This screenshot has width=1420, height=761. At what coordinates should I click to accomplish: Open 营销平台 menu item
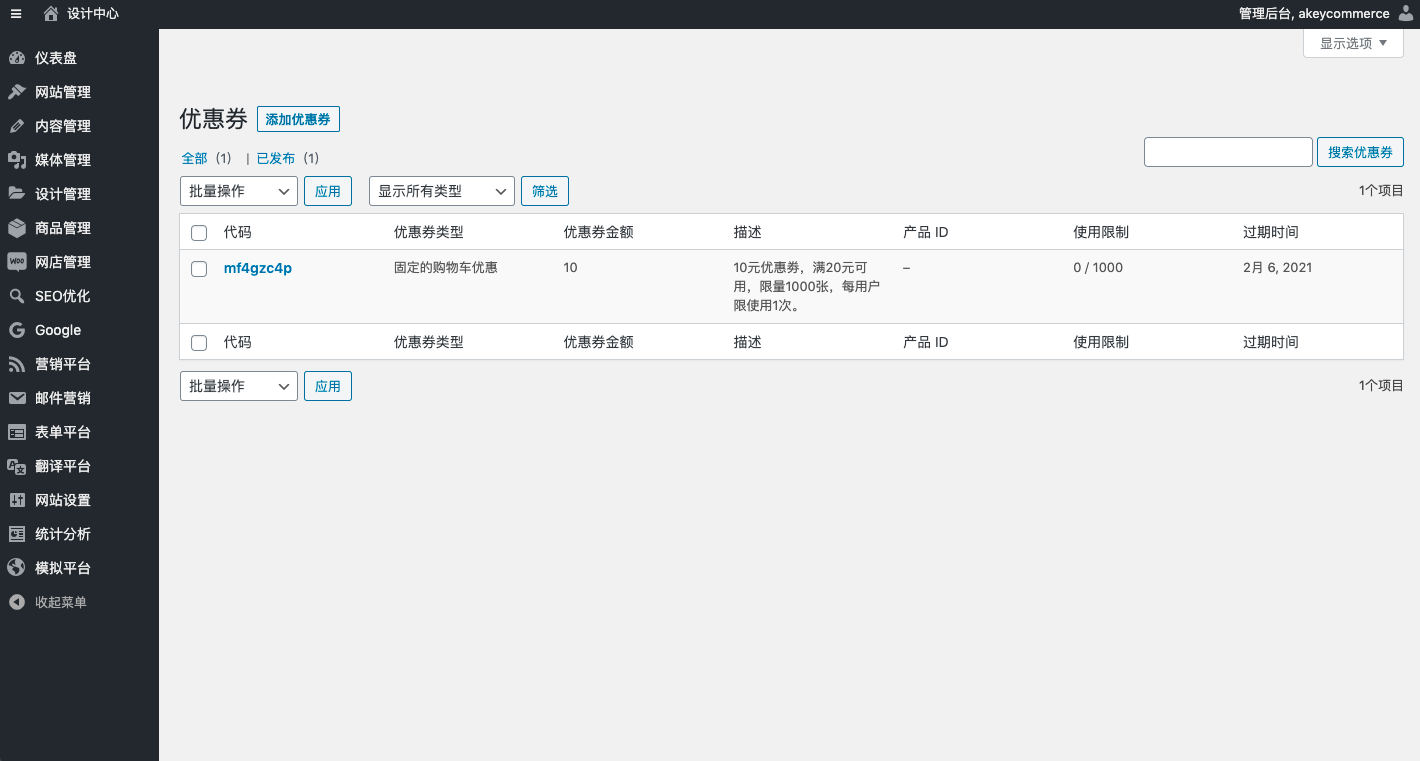[79, 364]
